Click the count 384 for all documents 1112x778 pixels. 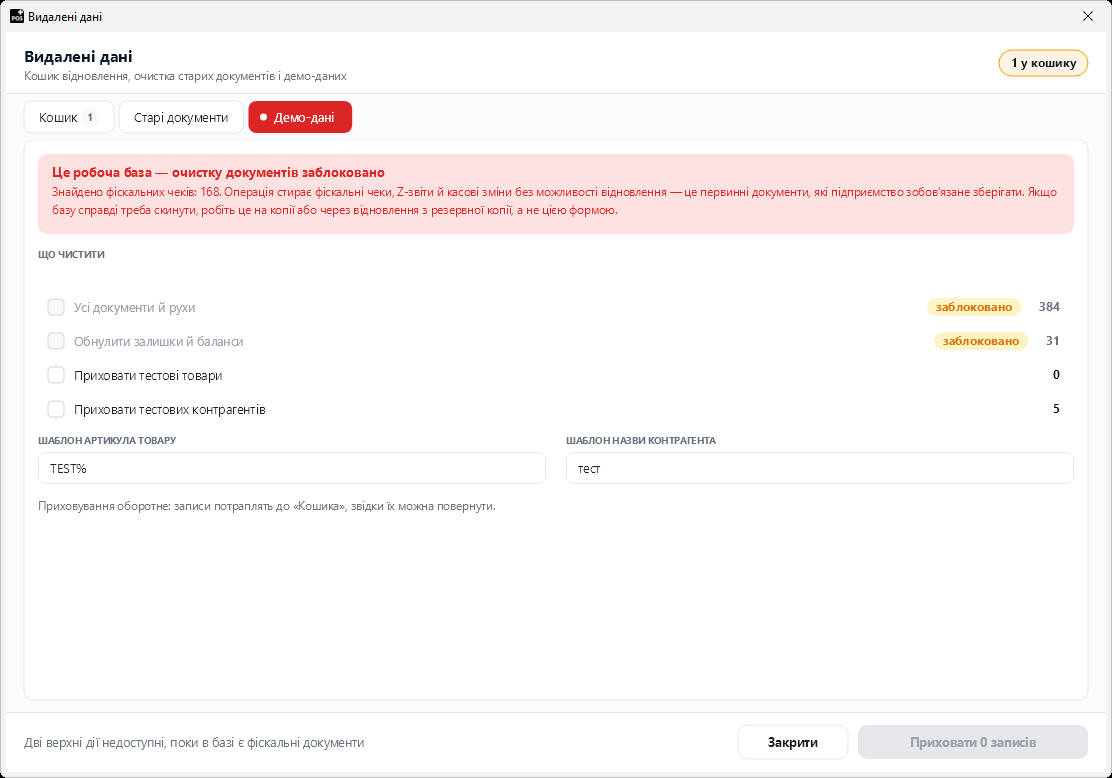click(1049, 307)
